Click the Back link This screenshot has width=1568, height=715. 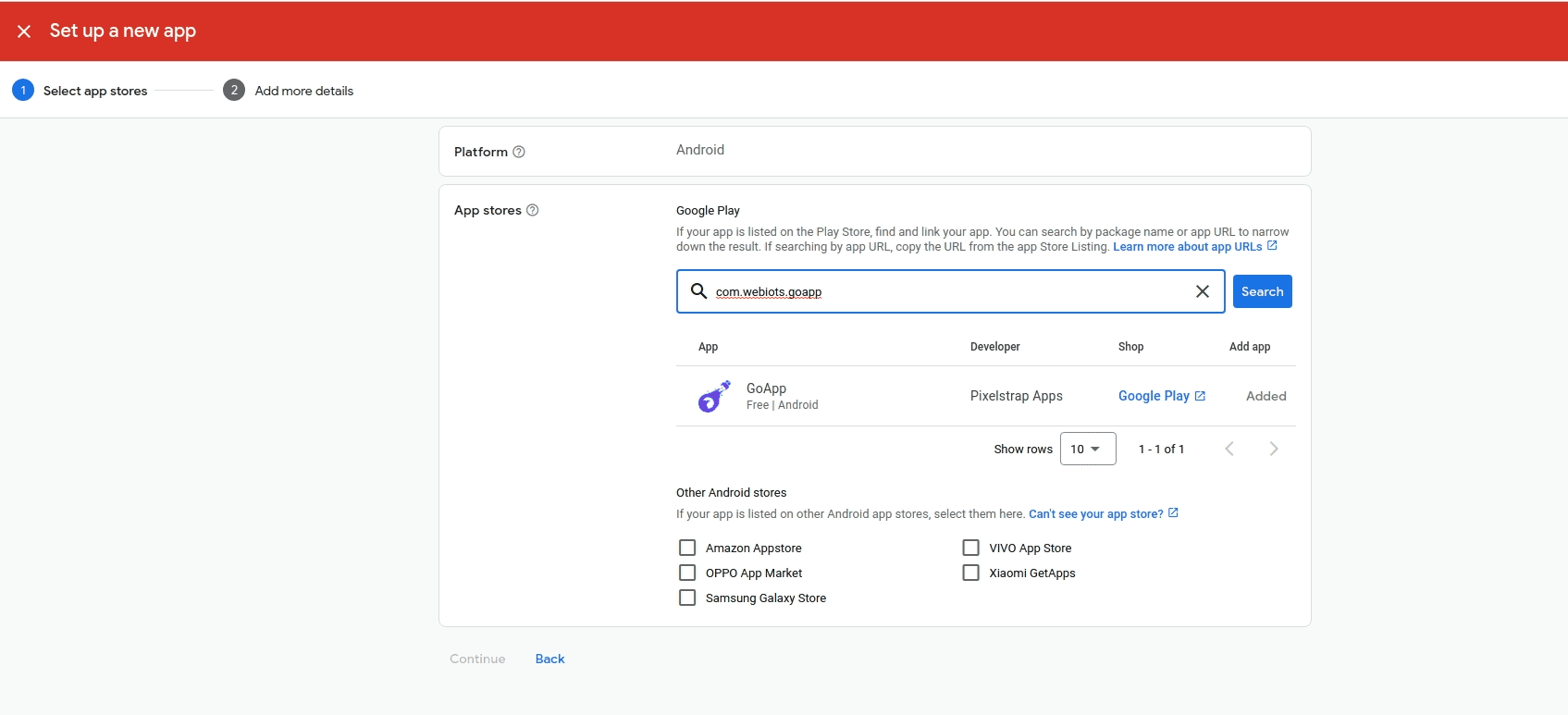click(x=549, y=659)
